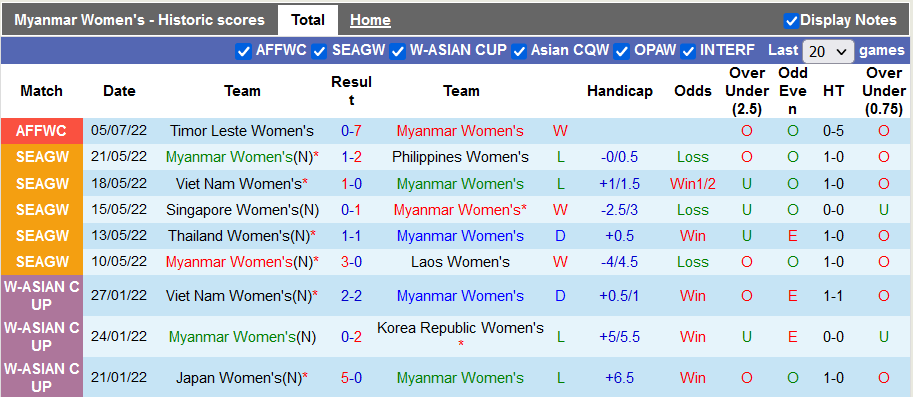Image resolution: width=913 pixels, height=397 pixels.
Task: Click the date 05/07/22
Action: point(119,131)
